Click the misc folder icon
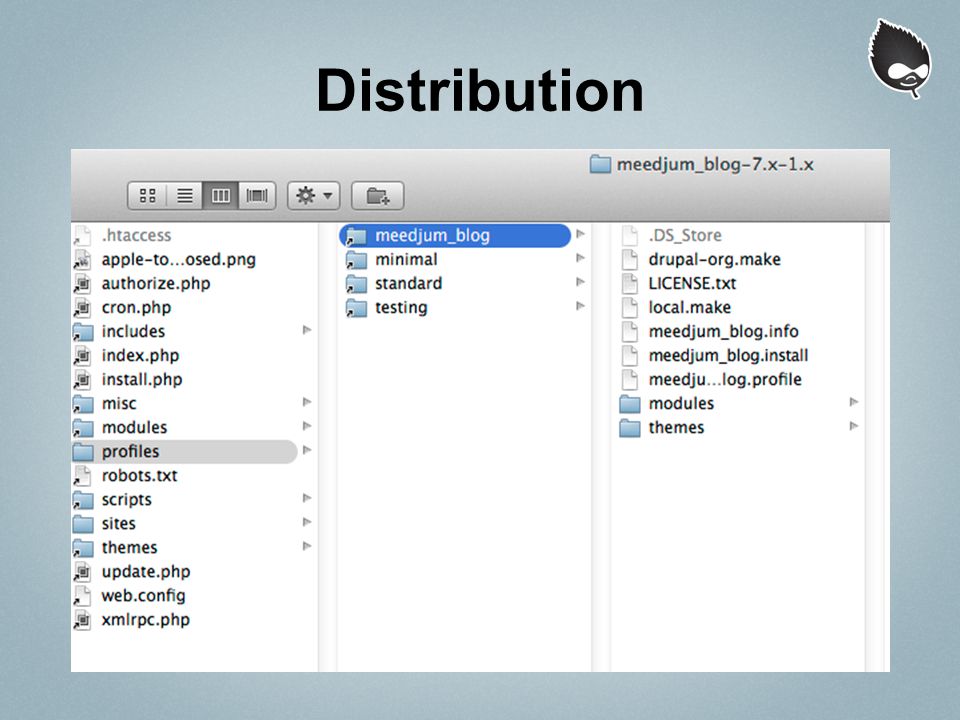The image size is (960, 720). click(x=83, y=404)
